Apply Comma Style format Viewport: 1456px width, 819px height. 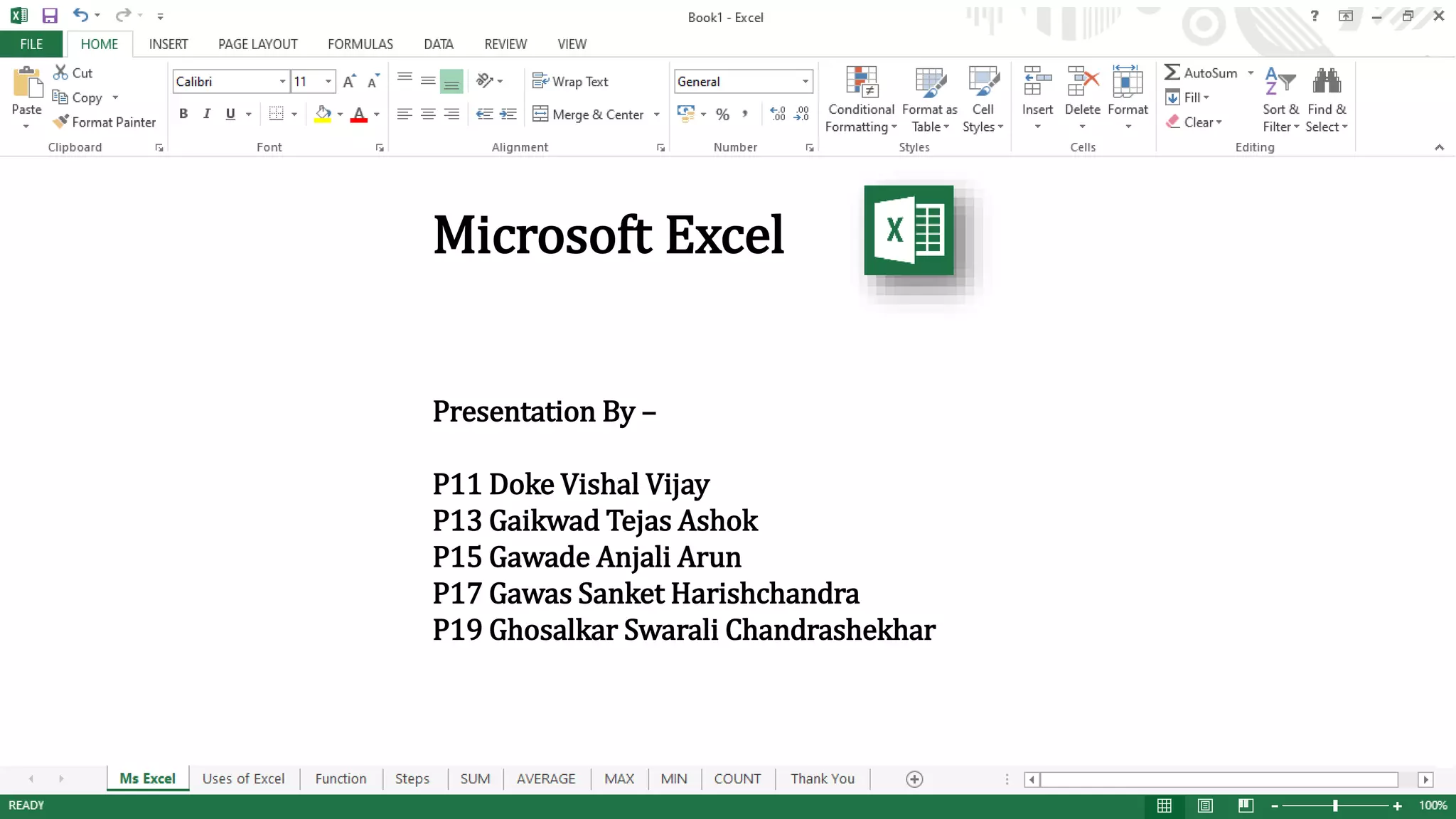click(745, 114)
